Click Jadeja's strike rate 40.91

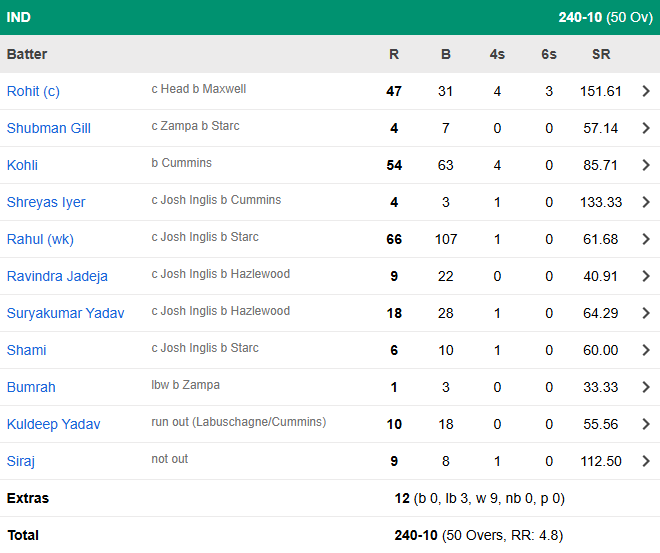[x=601, y=276]
